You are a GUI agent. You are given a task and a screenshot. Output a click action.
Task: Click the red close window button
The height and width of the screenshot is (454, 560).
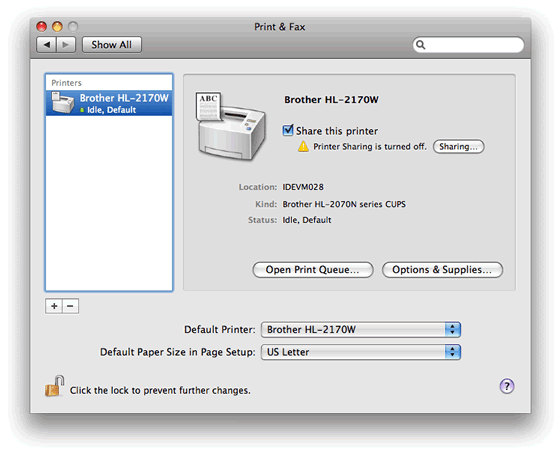pyautogui.click(x=42, y=26)
